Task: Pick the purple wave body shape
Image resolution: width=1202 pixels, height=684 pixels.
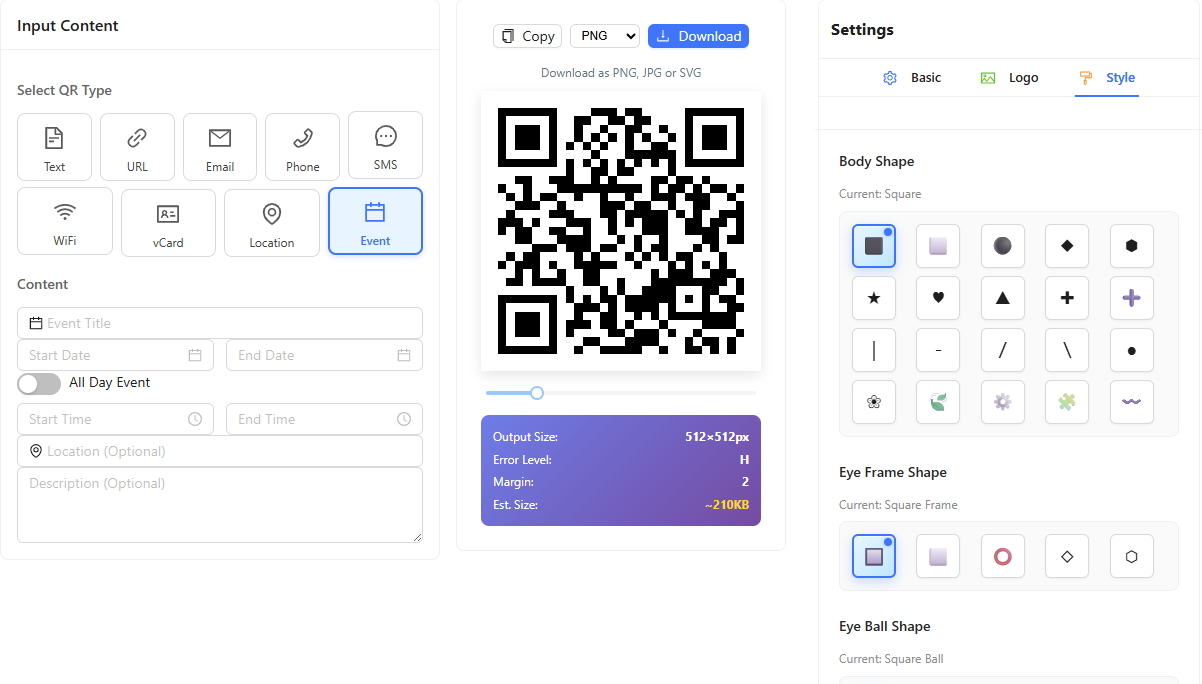Action: point(1132,402)
